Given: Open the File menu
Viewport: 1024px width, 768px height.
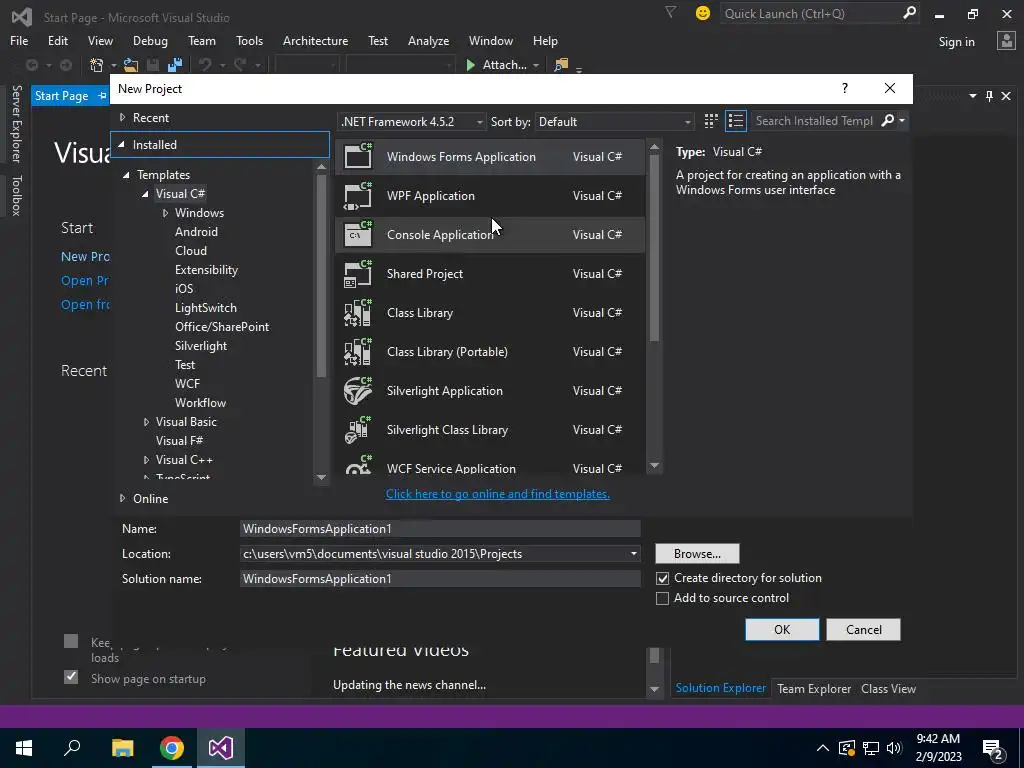Looking at the screenshot, I should pyautogui.click(x=19, y=40).
